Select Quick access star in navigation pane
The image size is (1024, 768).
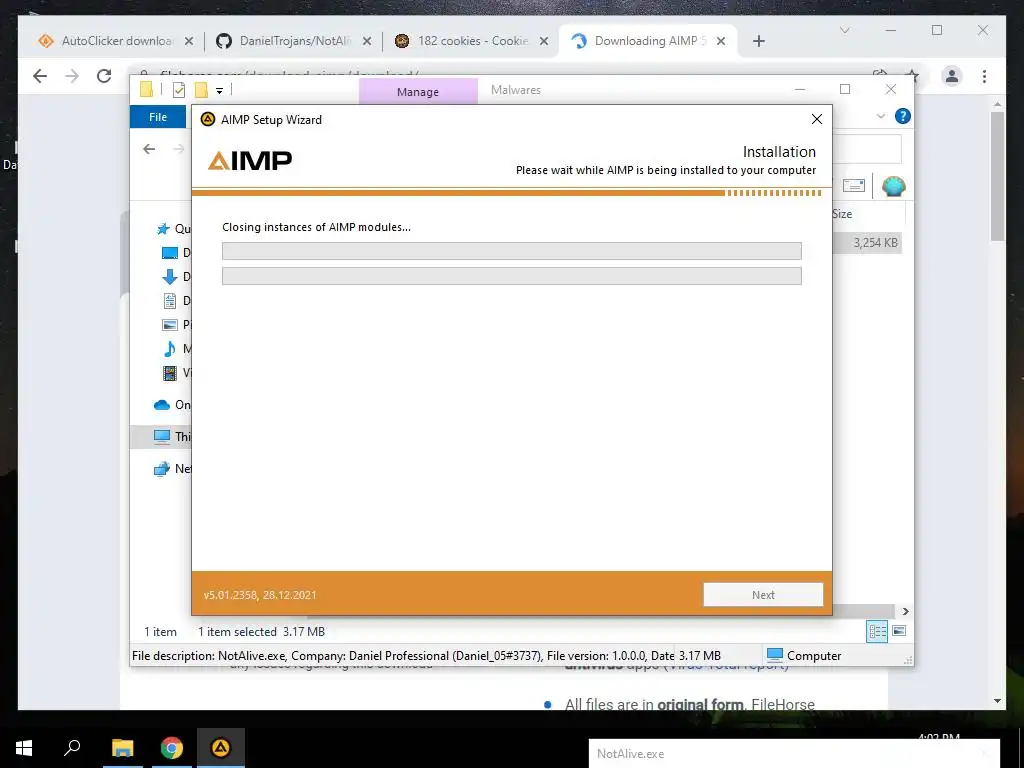[x=163, y=229]
